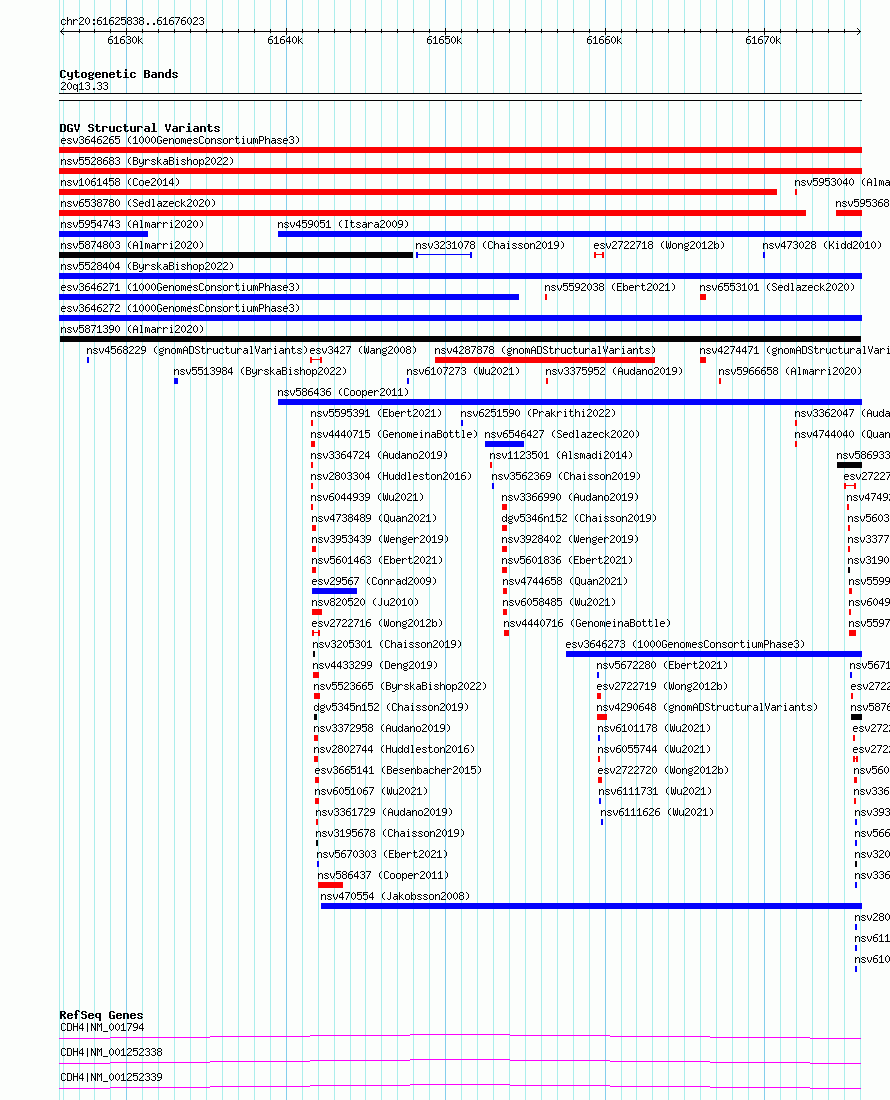This screenshot has height=1100, width=890.
Task: Click the blue bar under esv3646273
Action: 714,655
